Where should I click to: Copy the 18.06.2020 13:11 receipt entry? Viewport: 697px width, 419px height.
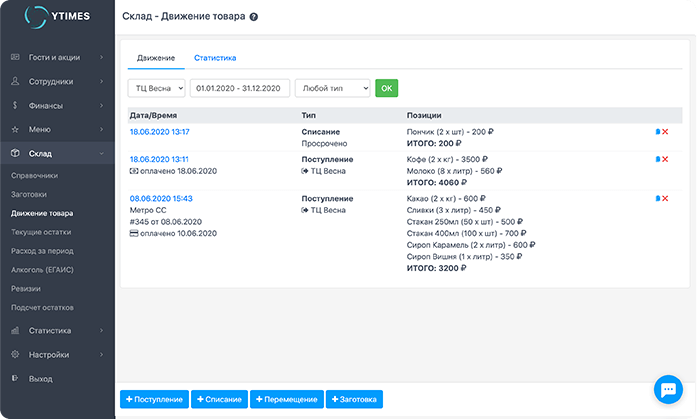657,159
